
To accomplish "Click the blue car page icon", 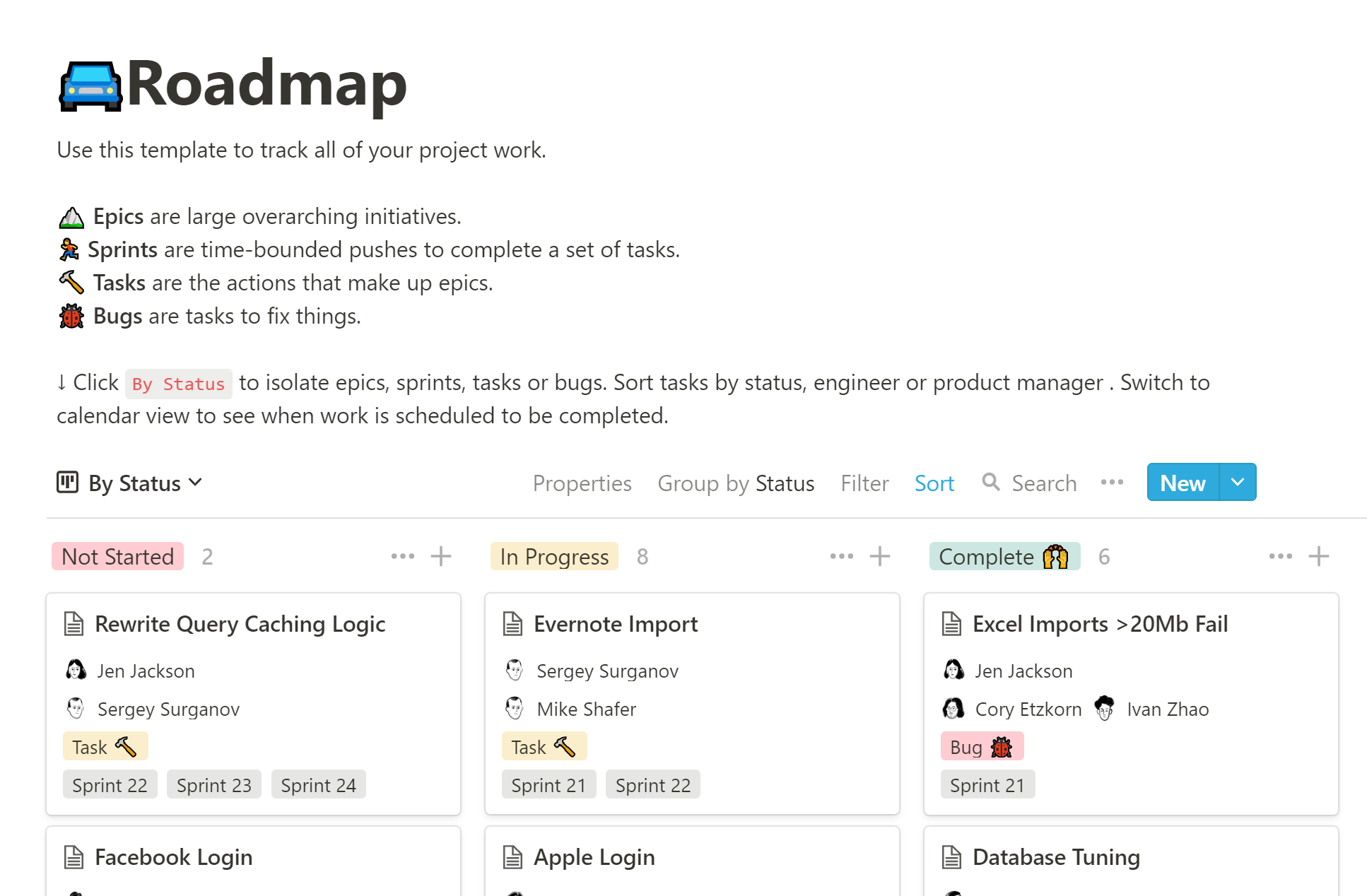I will point(90,86).
